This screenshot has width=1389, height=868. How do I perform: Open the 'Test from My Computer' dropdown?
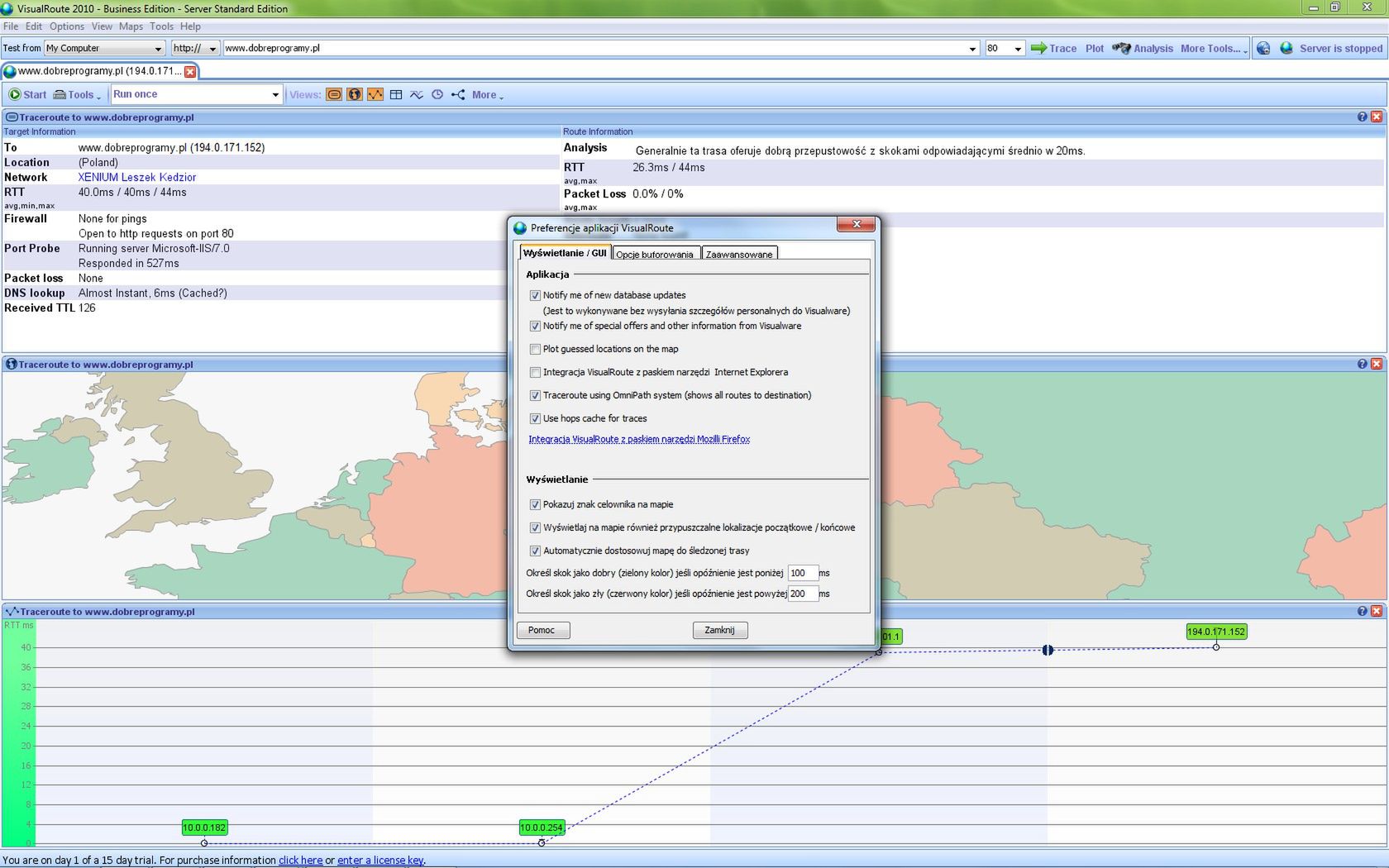click(104, 48)
